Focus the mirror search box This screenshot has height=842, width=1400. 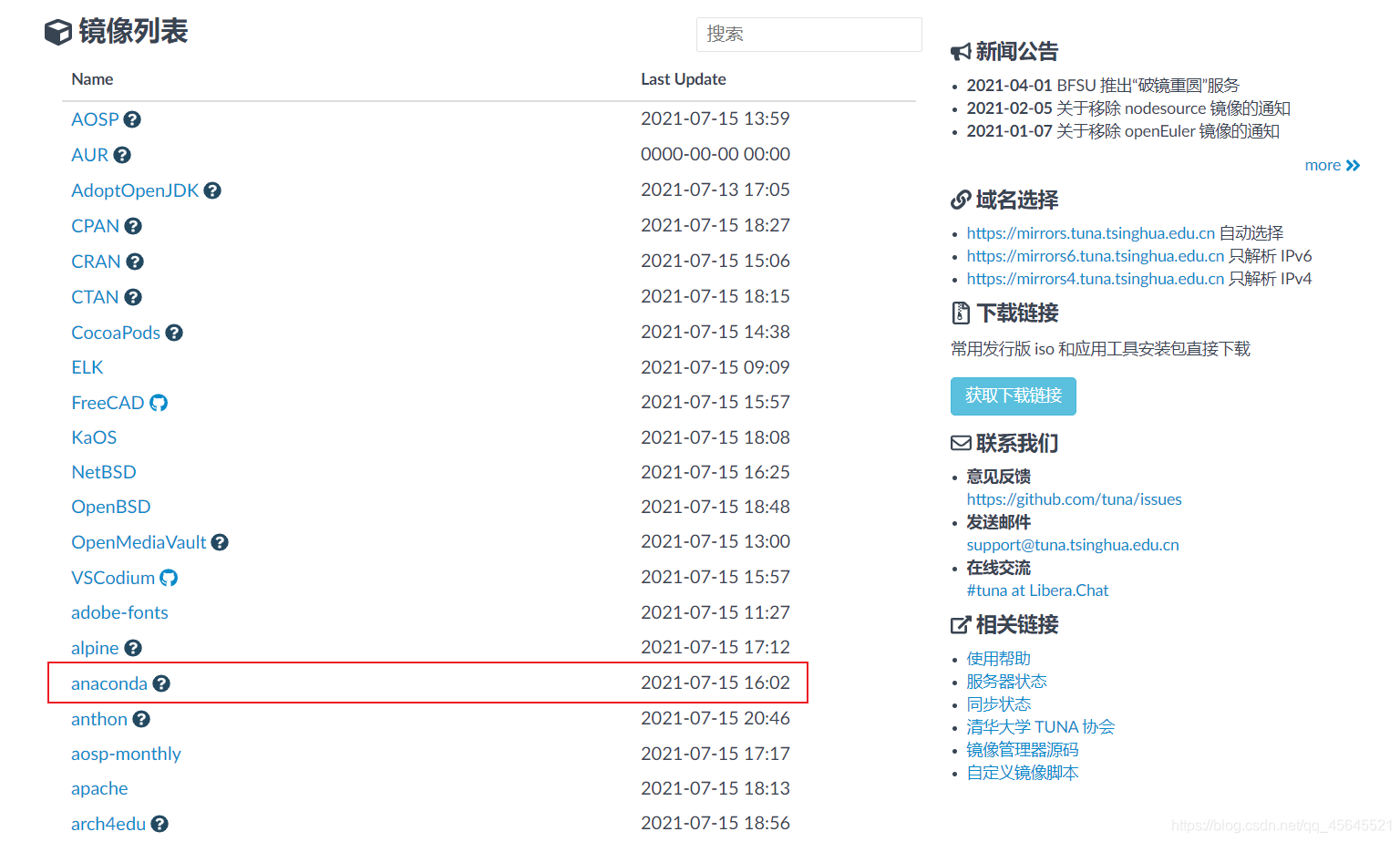pos(809,35)
